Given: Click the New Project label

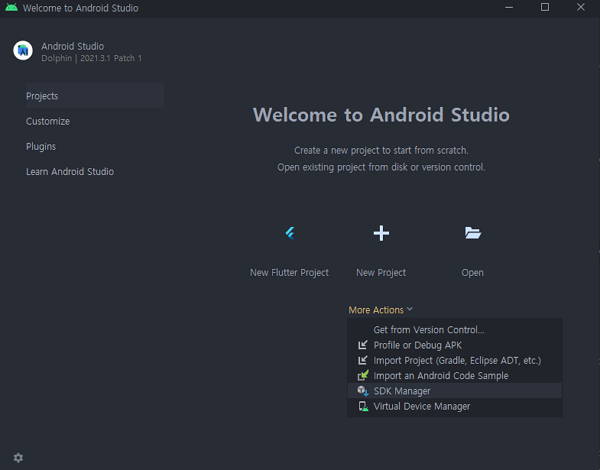Looking at the screenshot, I should pyautogui.click(x=381, y=273).
